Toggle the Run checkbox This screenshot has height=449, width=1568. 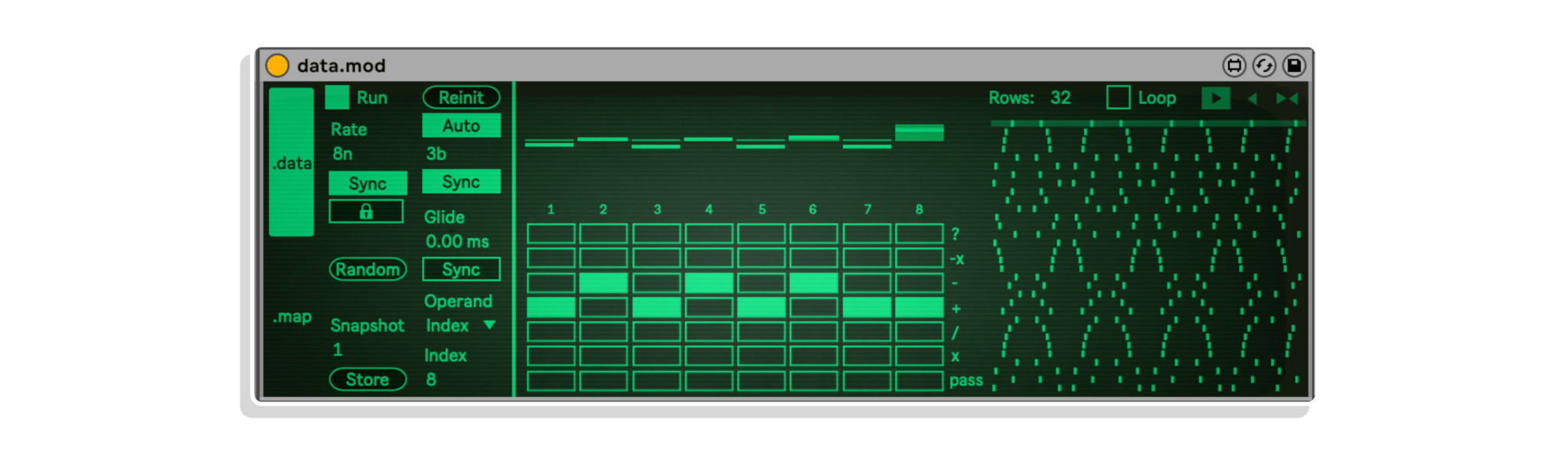pyautogui.click(x=337, y=98)
